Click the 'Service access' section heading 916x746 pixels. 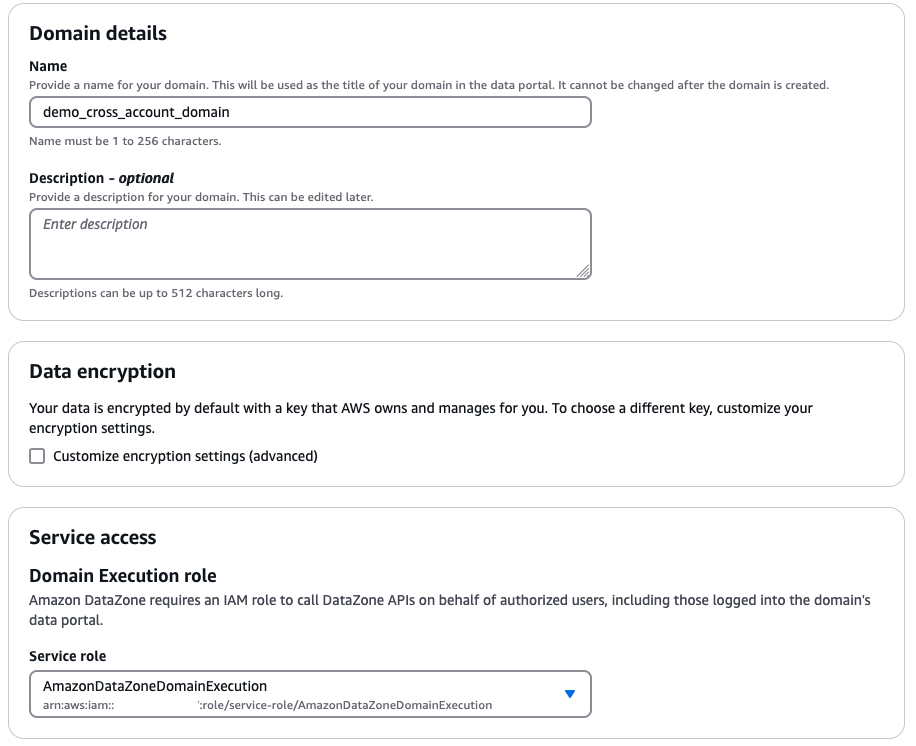coord(93,537)
